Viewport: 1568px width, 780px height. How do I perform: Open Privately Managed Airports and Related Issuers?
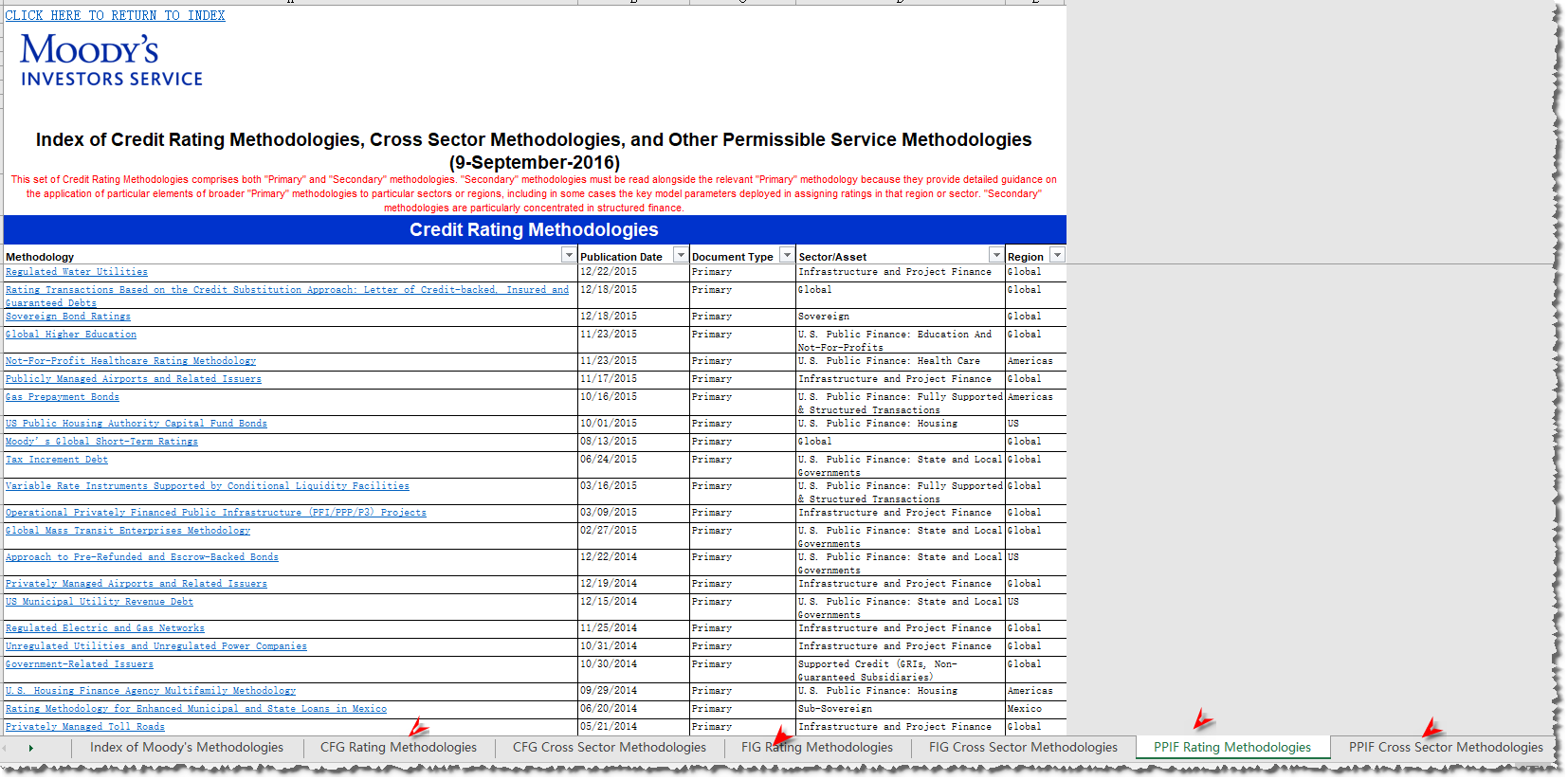tap(137, 584)
